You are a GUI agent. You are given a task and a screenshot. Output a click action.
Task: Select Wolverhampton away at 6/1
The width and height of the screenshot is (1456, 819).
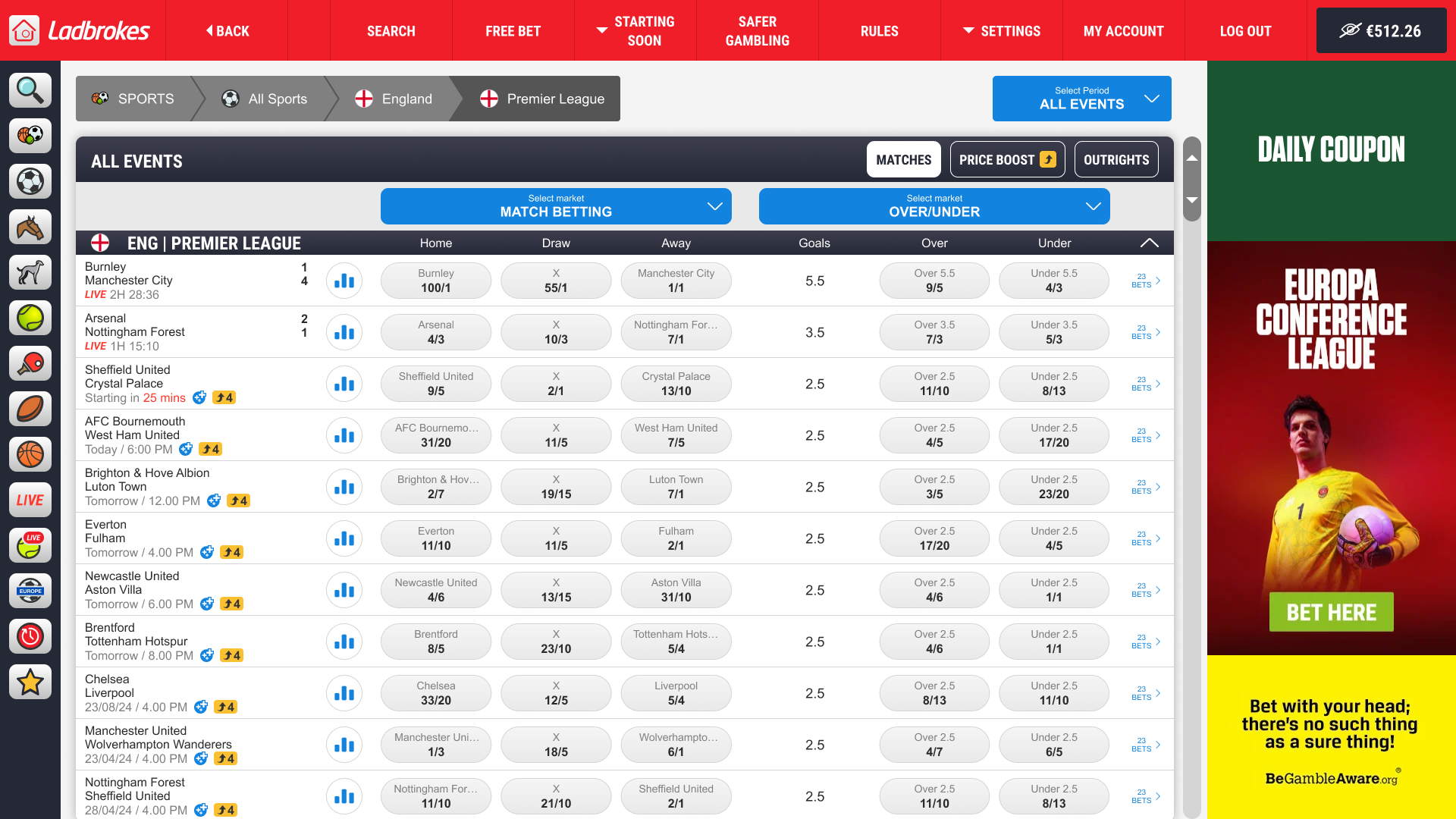pos(676,745)
